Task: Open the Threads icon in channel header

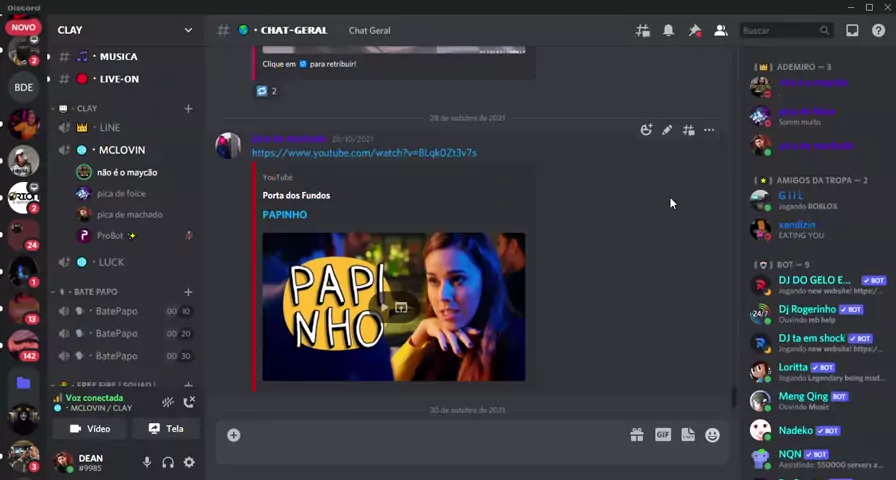Action: tap(642, 31)
